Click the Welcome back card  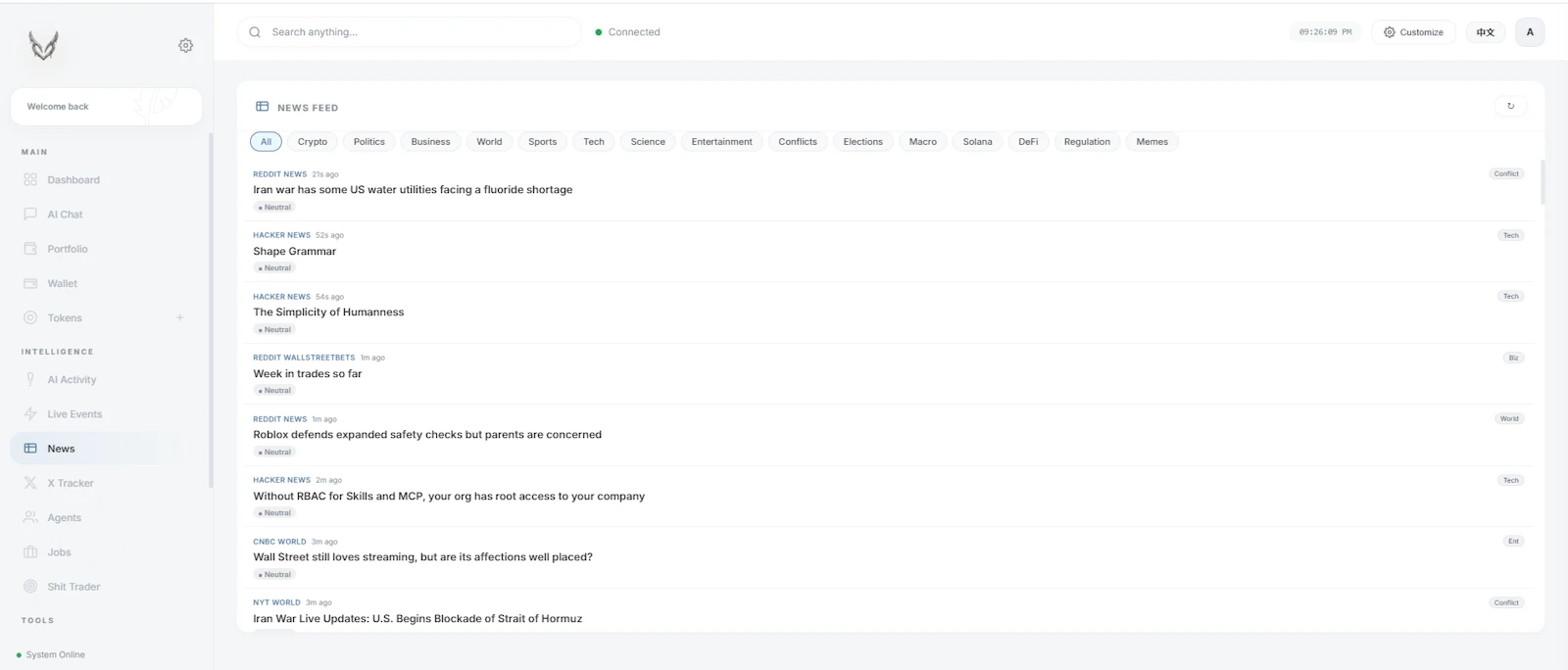(106, 107)
